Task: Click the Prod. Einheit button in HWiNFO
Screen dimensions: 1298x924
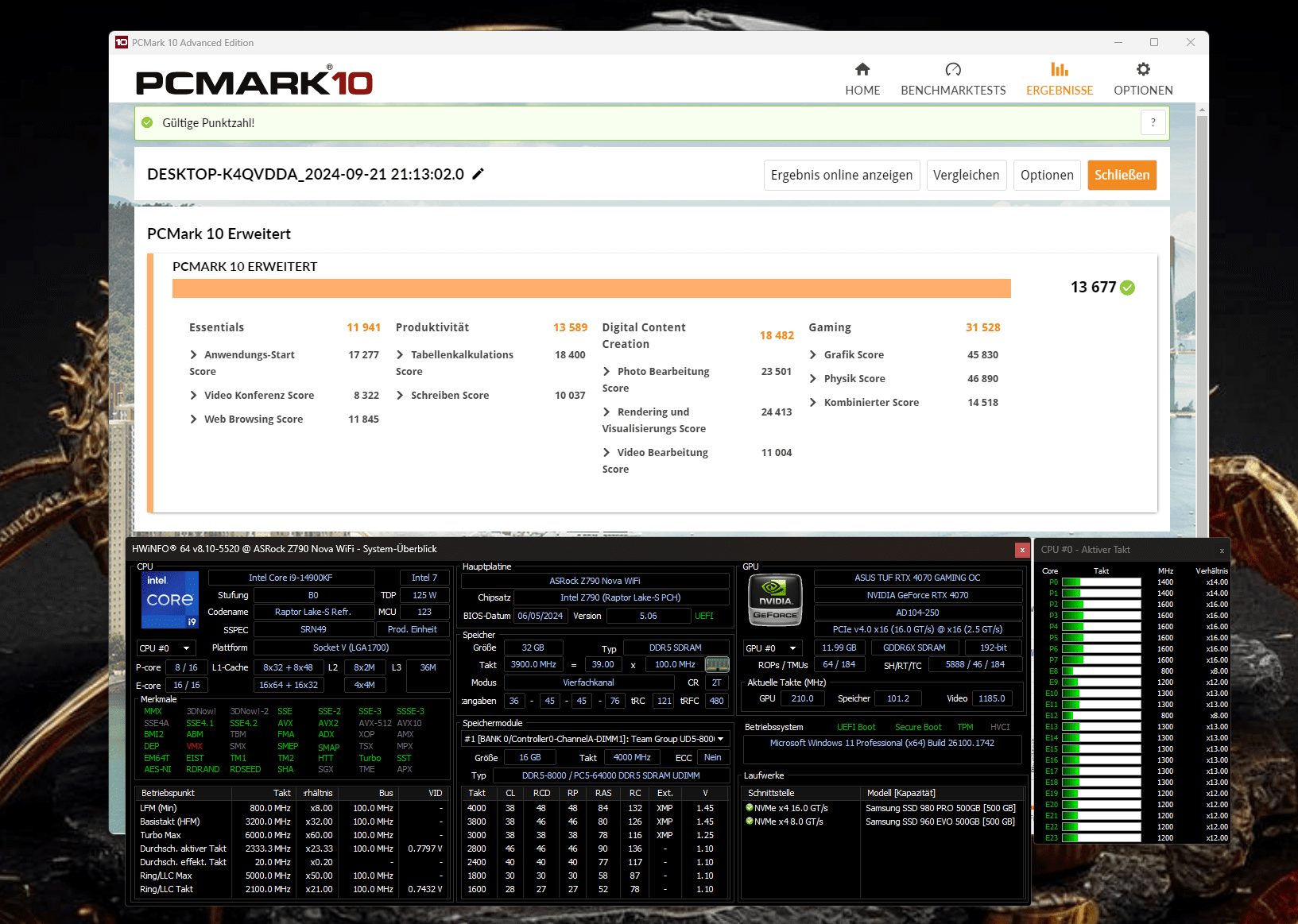Action: (x=413, y=629)
